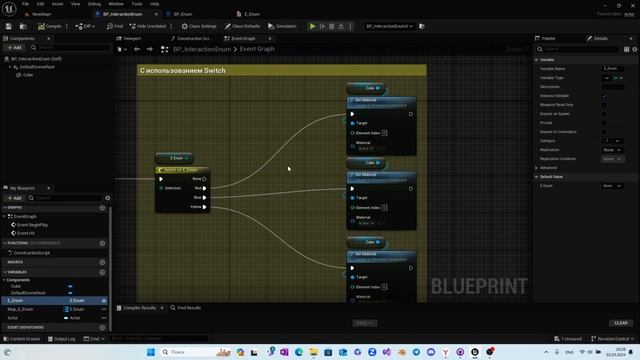Viewport: 640px width, 360px height.
Task: Toggle visibility eye for Map_E_Enum variable
Action: pos(104,309)
